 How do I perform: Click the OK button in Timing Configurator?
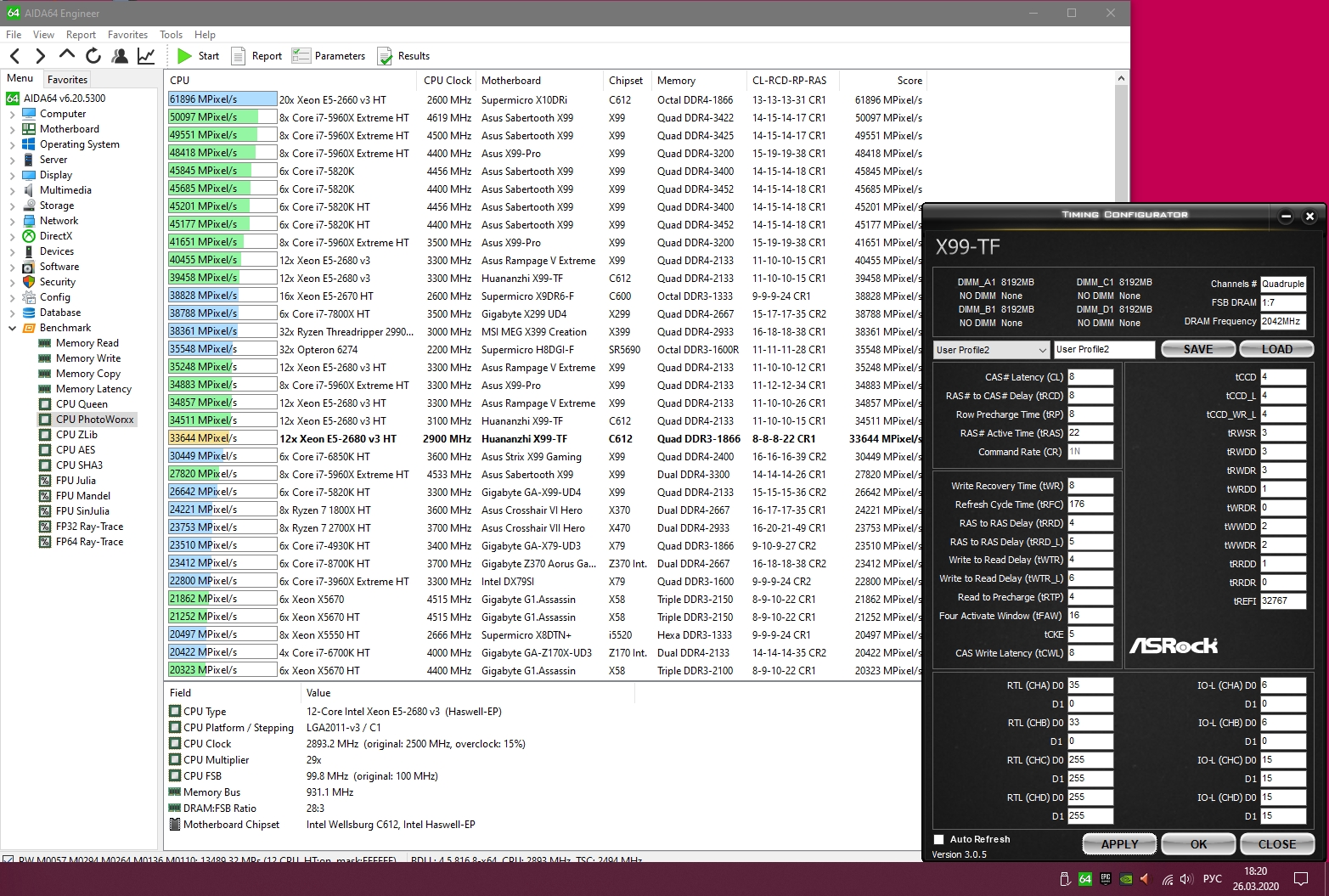(1198, 844)
